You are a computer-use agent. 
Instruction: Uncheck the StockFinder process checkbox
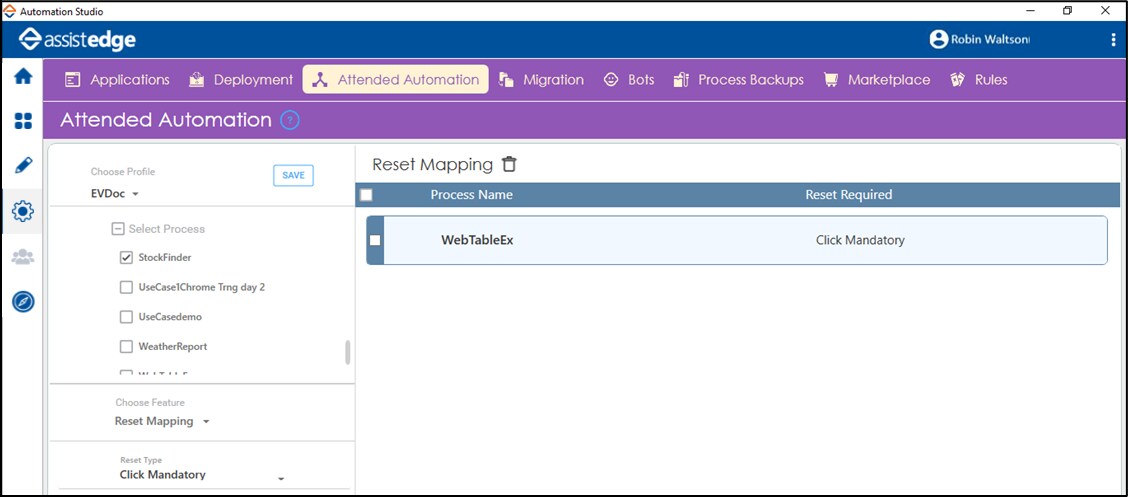pos(126,258)
